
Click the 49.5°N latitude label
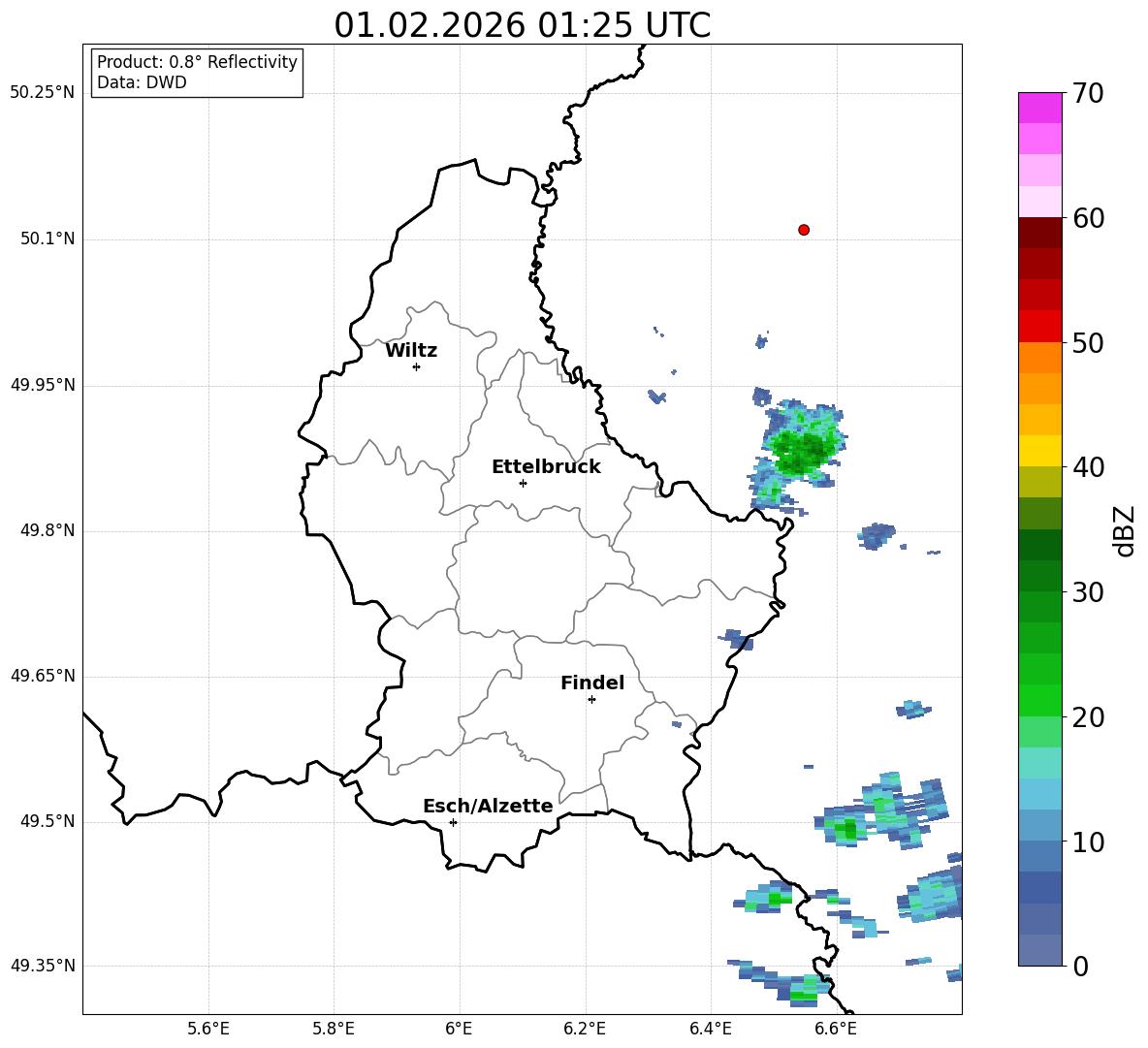tap(48, 821)
